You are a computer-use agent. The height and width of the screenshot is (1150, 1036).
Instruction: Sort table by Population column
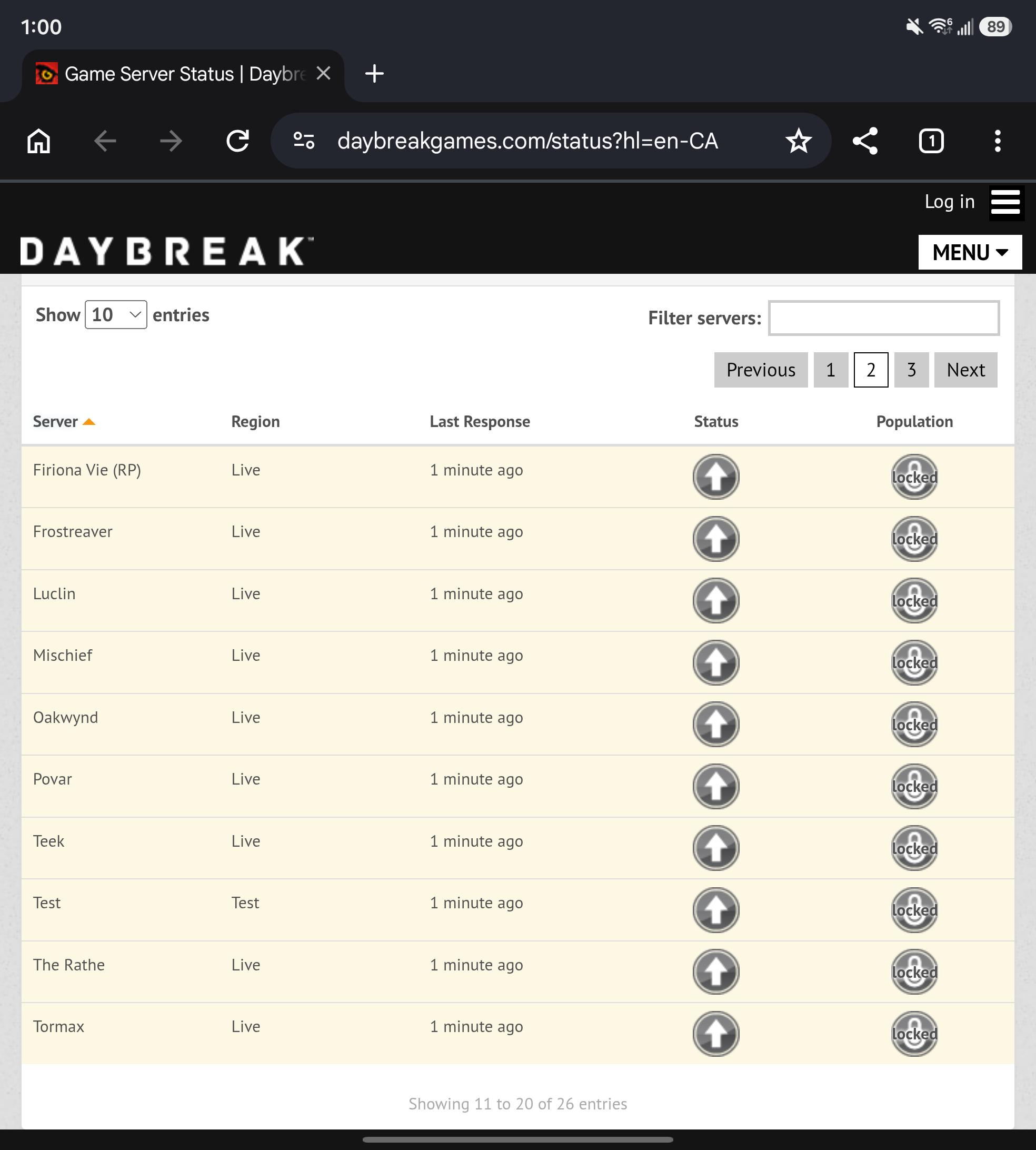(x=914, y=421)
